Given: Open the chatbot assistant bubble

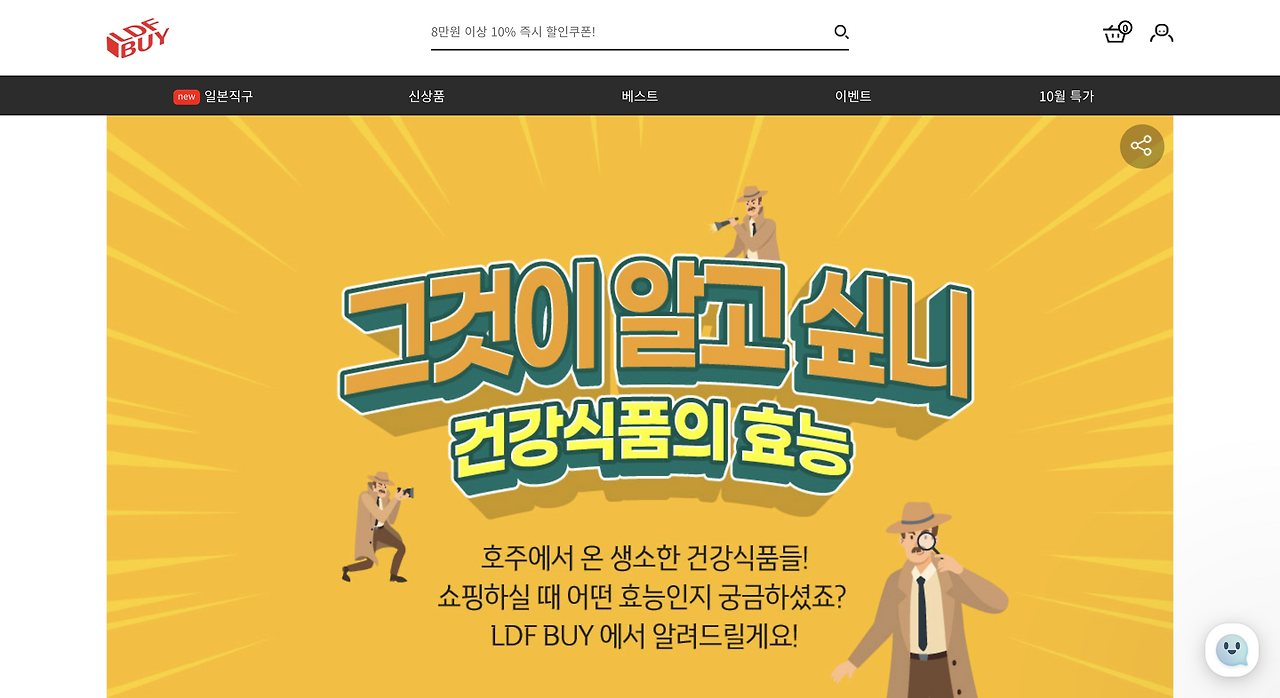Looking at the screenshot, I should pyautogui.click(x=1232, y=650).
